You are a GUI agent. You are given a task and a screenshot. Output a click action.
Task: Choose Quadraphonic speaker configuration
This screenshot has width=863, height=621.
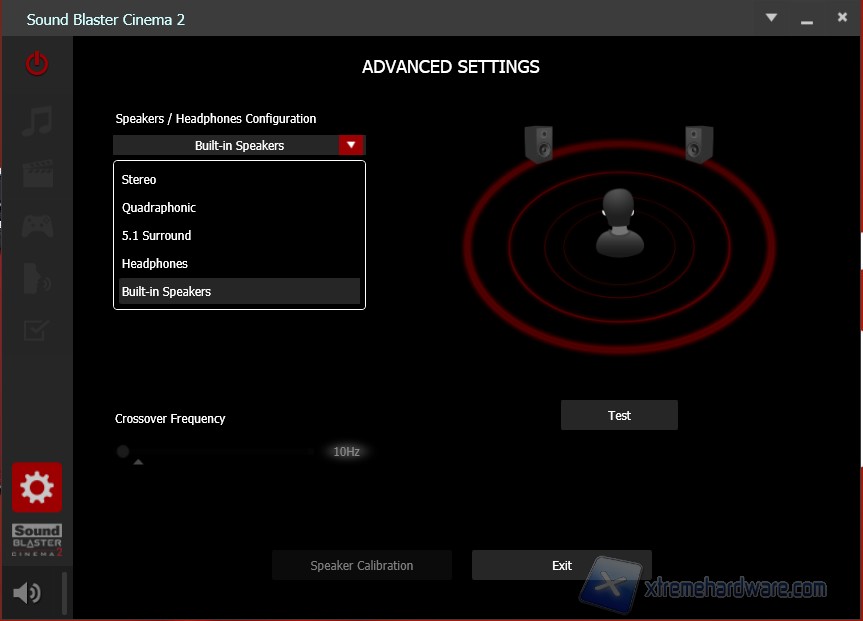159,208
